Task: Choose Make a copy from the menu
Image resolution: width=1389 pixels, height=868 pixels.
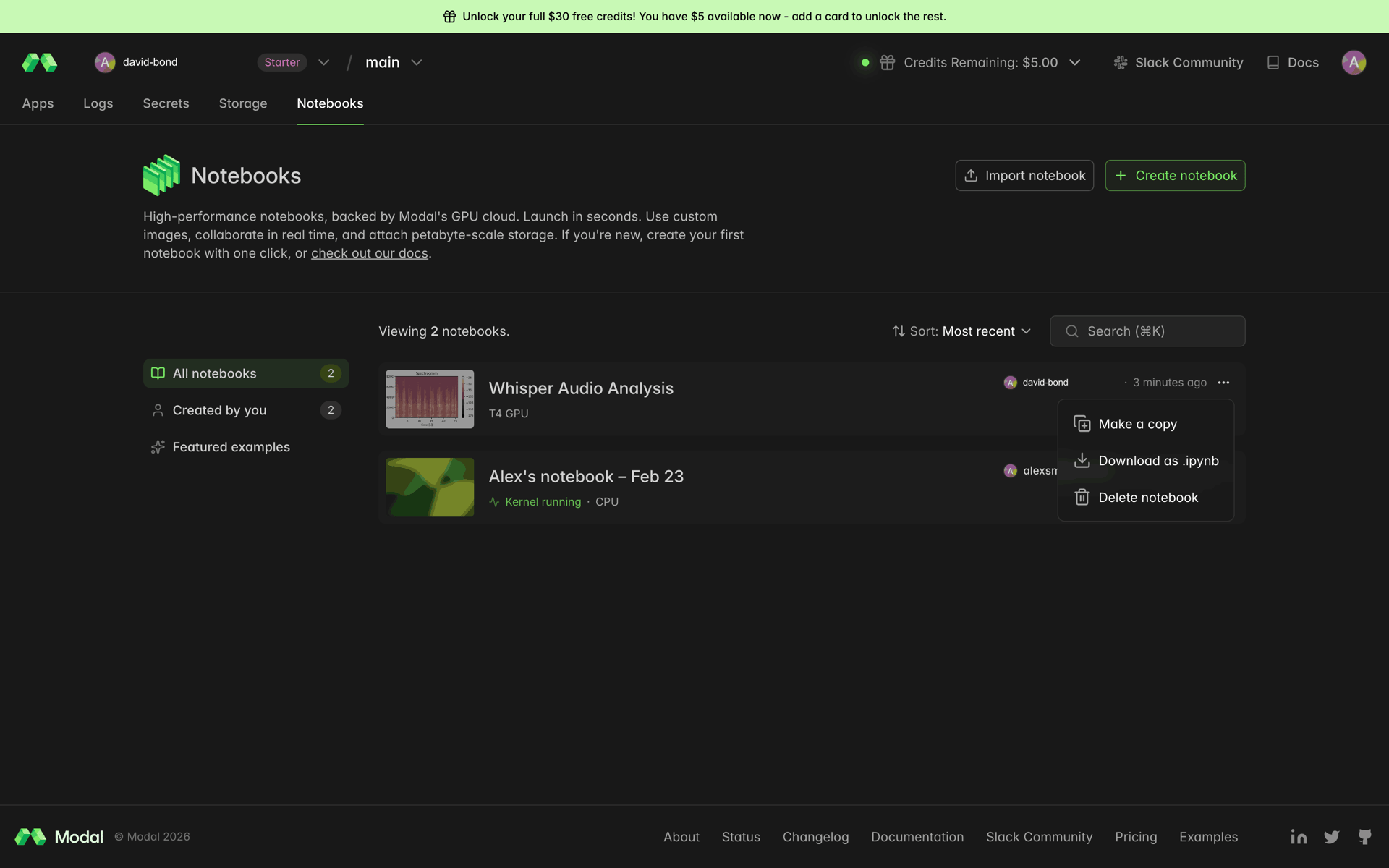Action: [x=1146, y=424]
